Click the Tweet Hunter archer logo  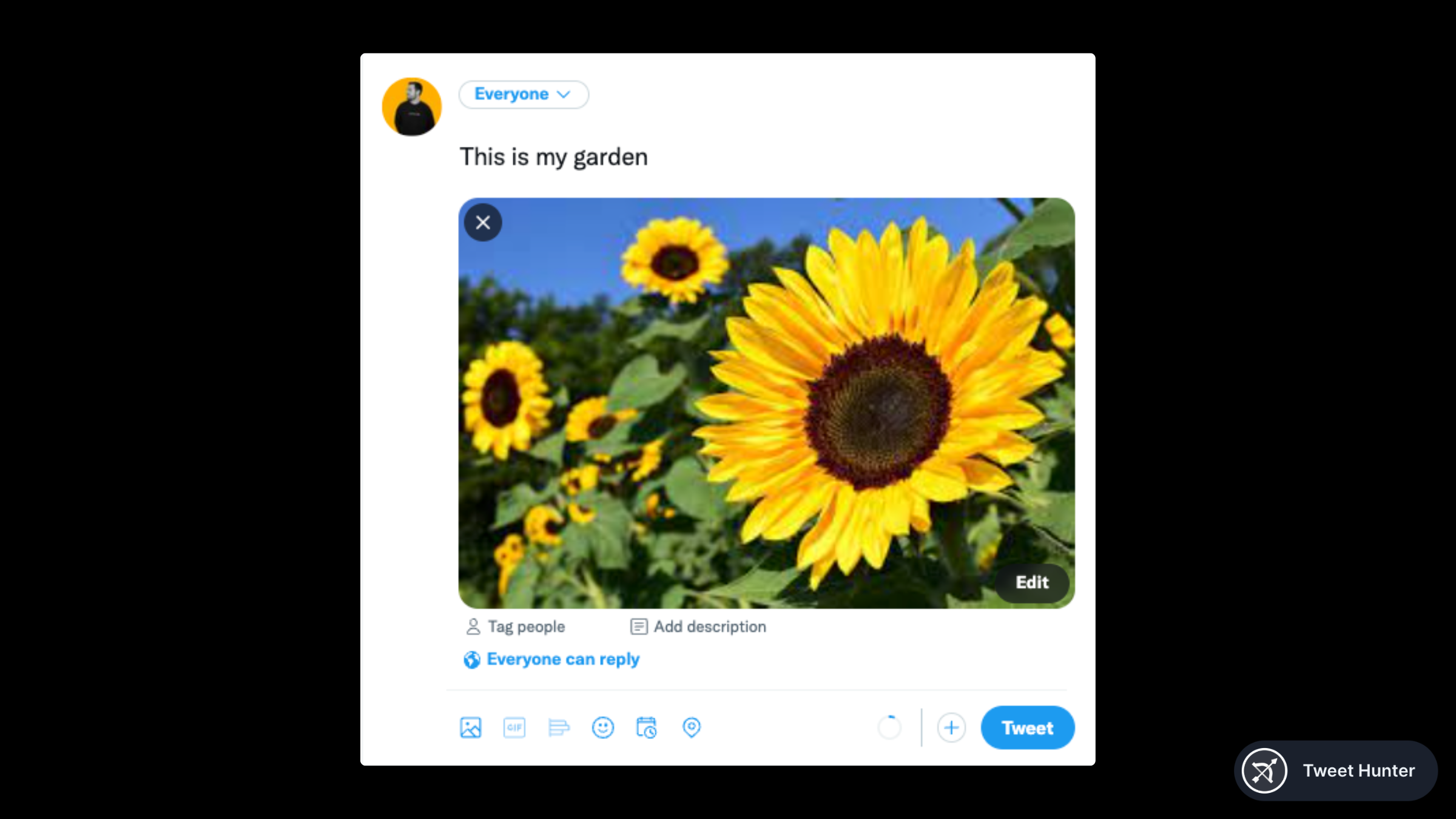(x=1264, y=770)
